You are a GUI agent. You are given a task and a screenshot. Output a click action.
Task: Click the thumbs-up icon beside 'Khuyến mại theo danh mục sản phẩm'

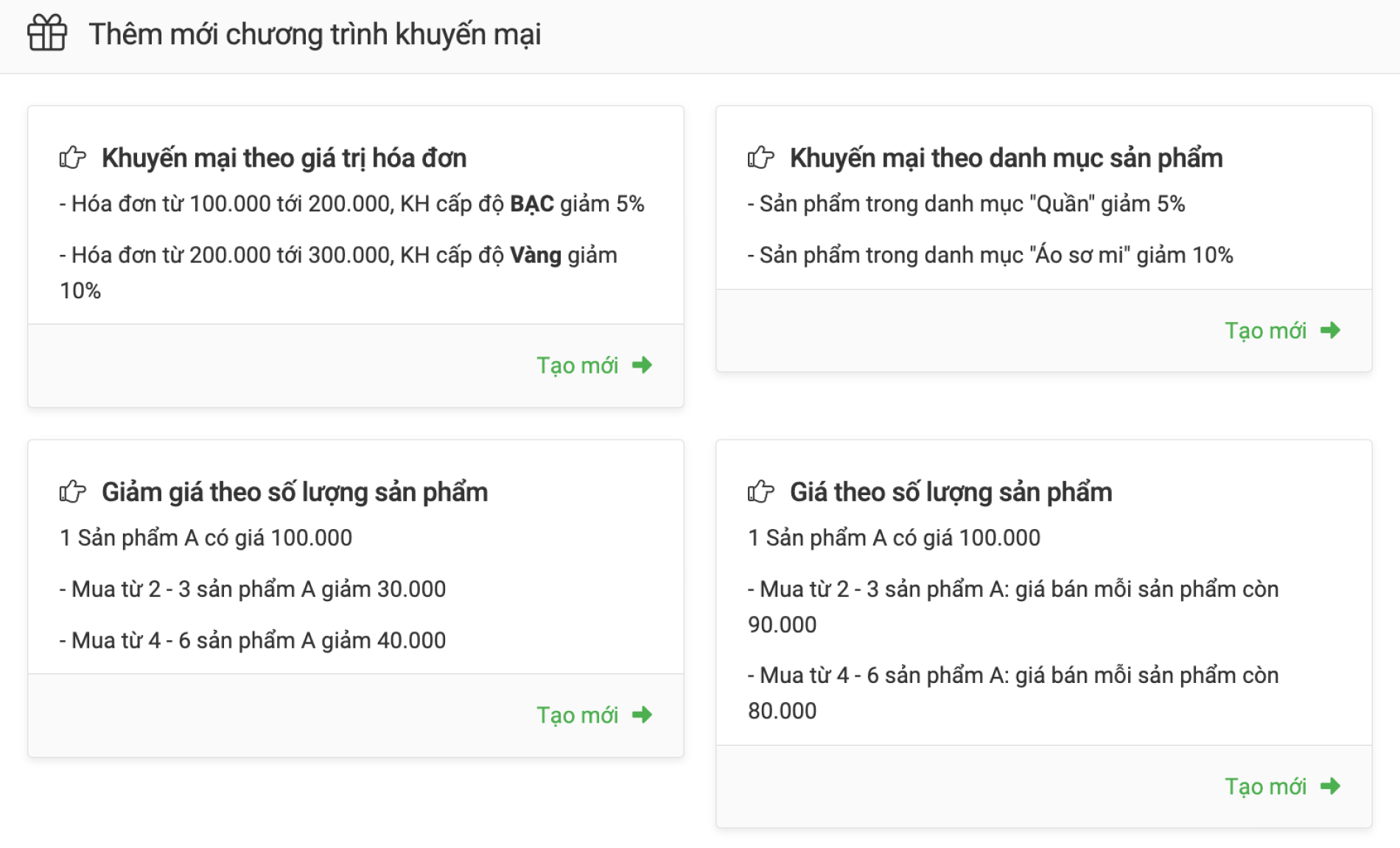pos(762,157)
